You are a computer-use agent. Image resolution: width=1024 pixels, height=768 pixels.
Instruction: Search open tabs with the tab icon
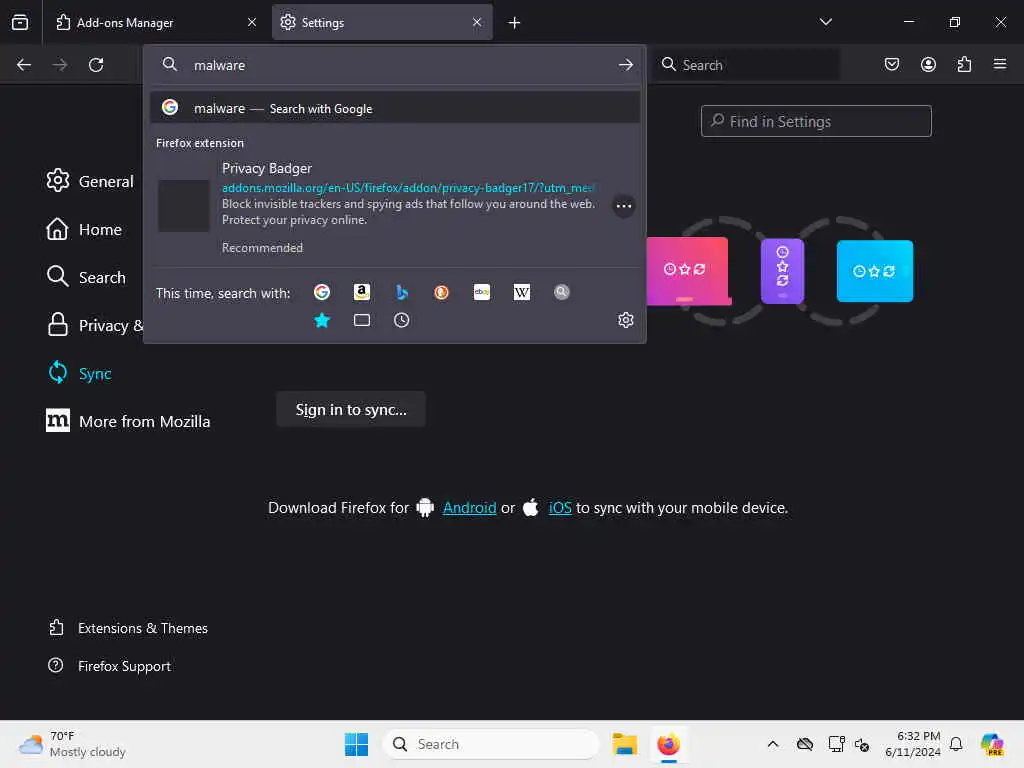[x=362, y=320]
